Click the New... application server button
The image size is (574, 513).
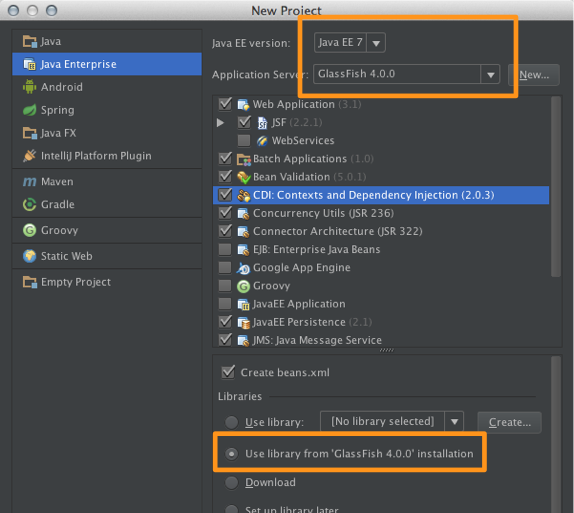click(x=534, y=75)
